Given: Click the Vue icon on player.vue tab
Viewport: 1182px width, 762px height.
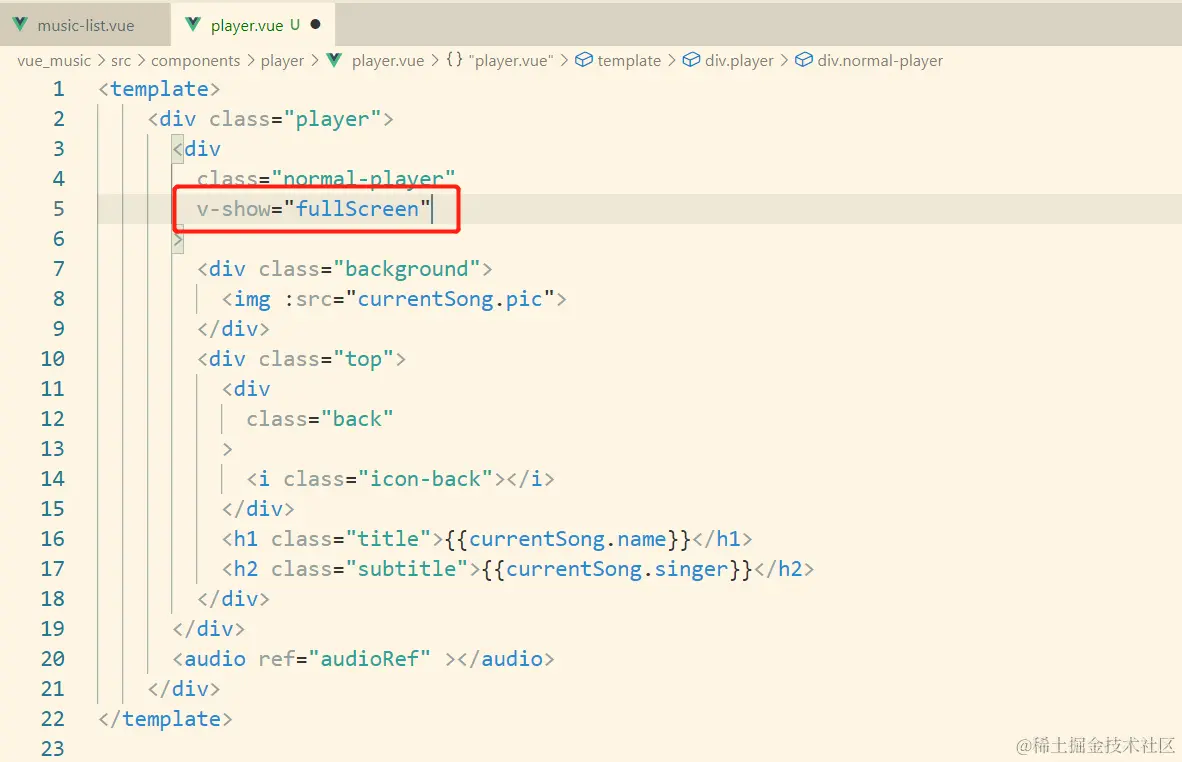Looking at the screenshot, I should point(193,24).
